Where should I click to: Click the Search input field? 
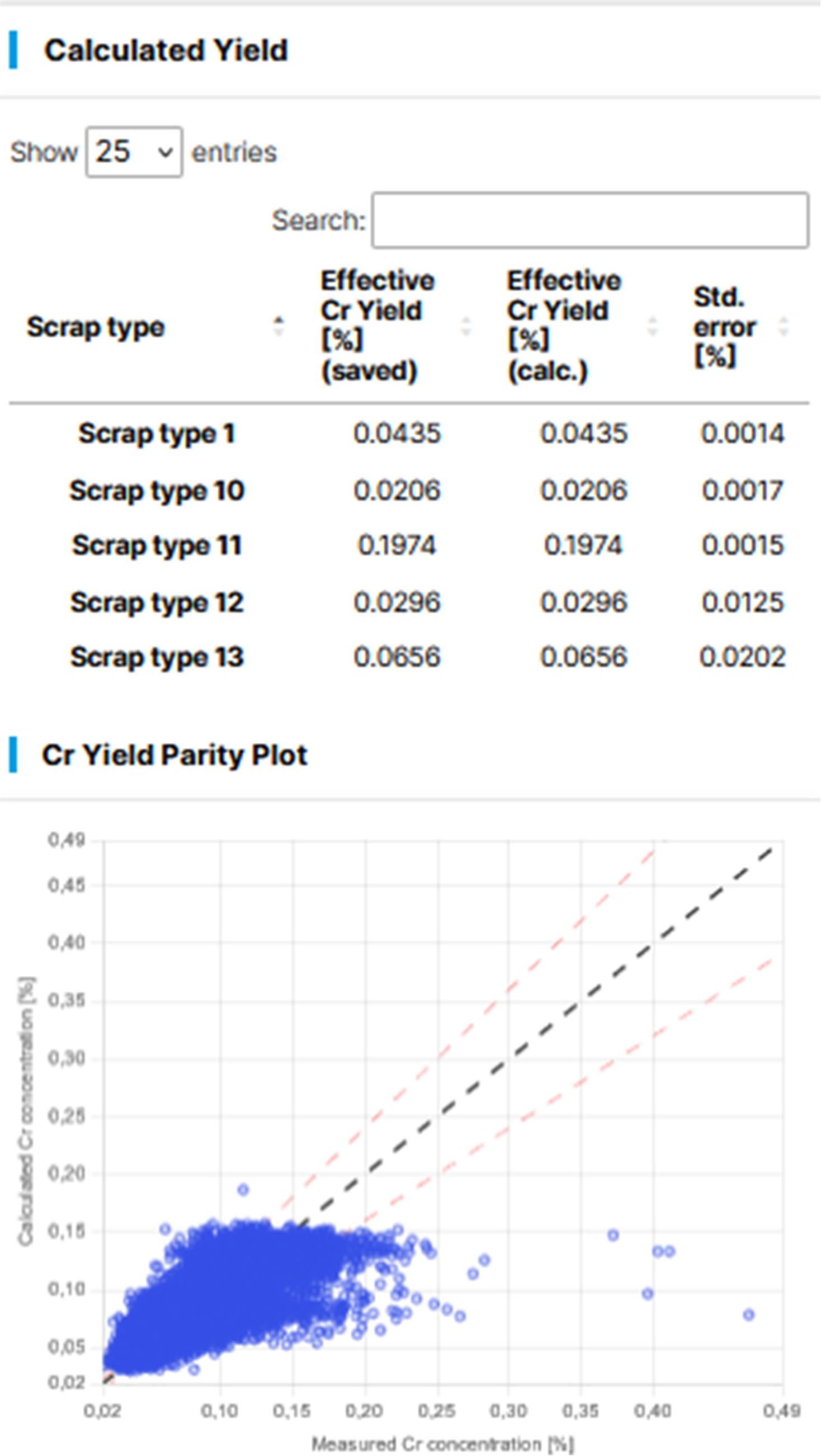pos(590,220)
